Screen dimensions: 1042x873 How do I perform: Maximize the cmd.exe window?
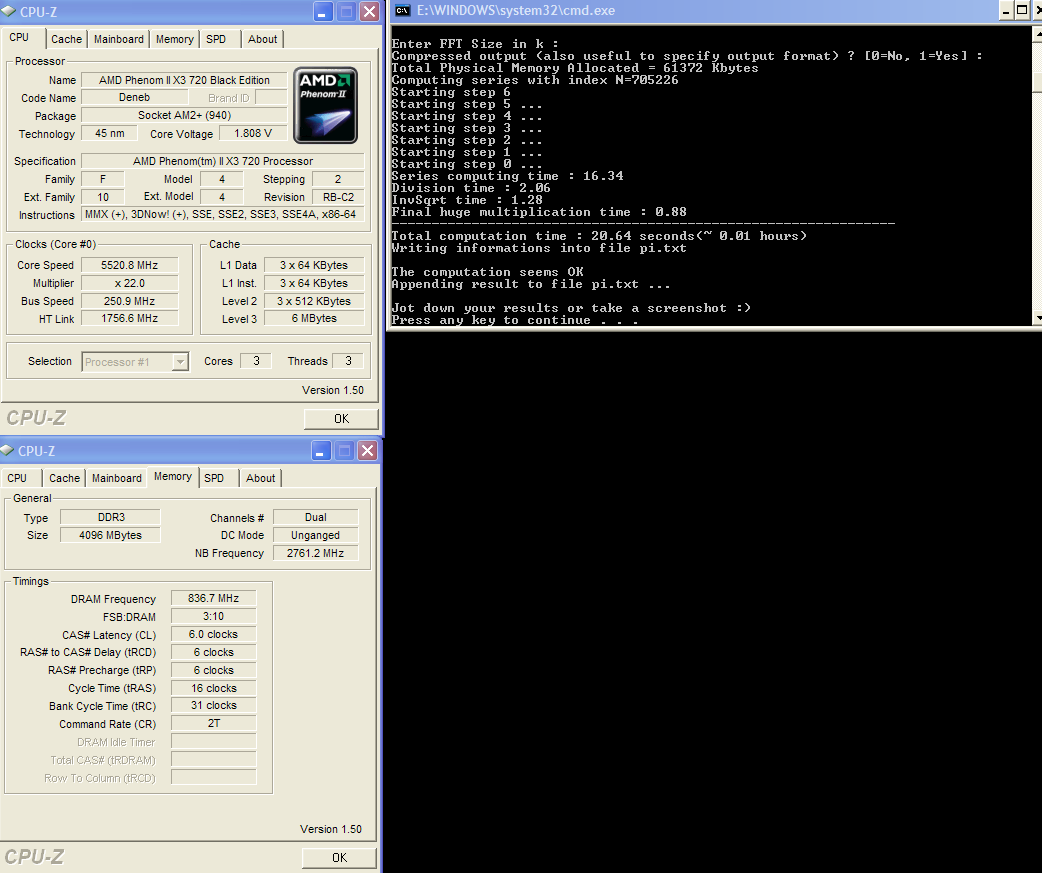[x=1022, y=10]
